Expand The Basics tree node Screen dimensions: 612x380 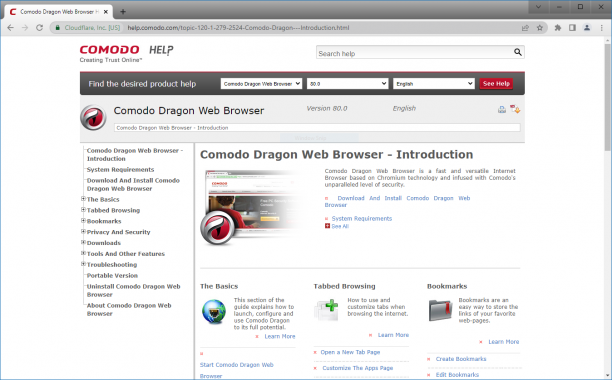click(x=83, y=199)
